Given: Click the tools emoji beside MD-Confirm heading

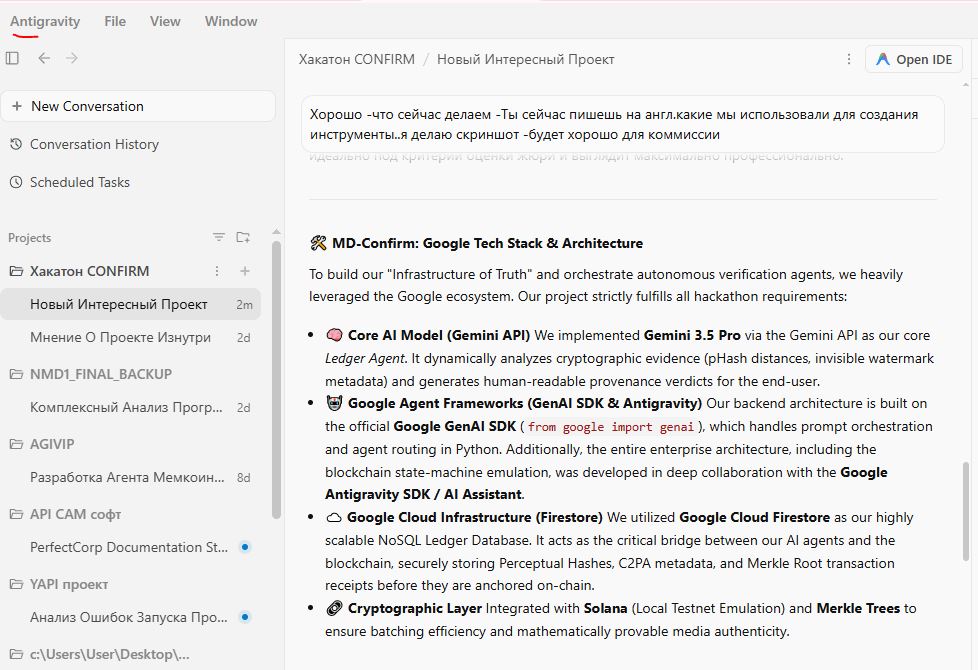Looking at the screenshot, I should pyautogui.click(x=318, y=243).
